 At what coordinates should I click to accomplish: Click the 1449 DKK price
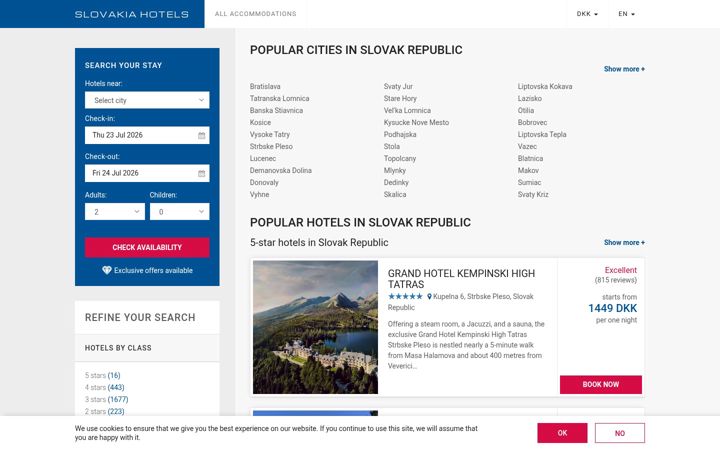coord(613,308)
